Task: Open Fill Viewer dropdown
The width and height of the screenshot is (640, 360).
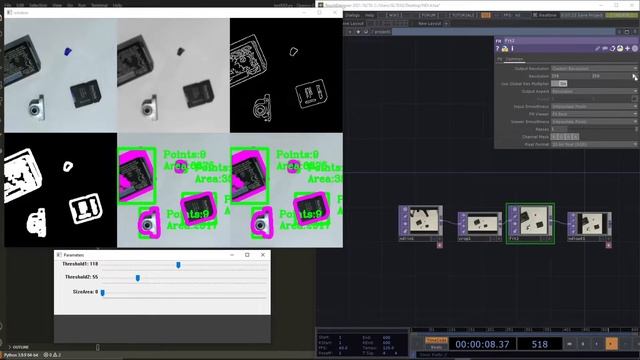Action: pos(594,114)
